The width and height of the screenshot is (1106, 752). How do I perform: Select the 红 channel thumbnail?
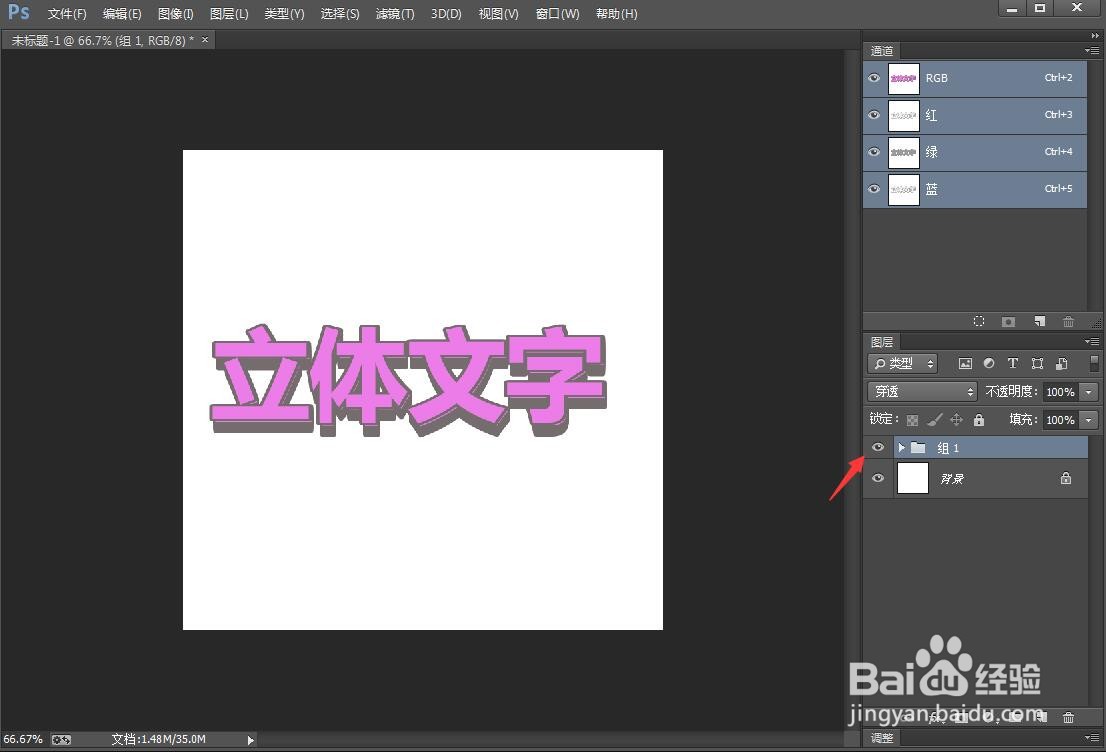(x=904, y=115)
